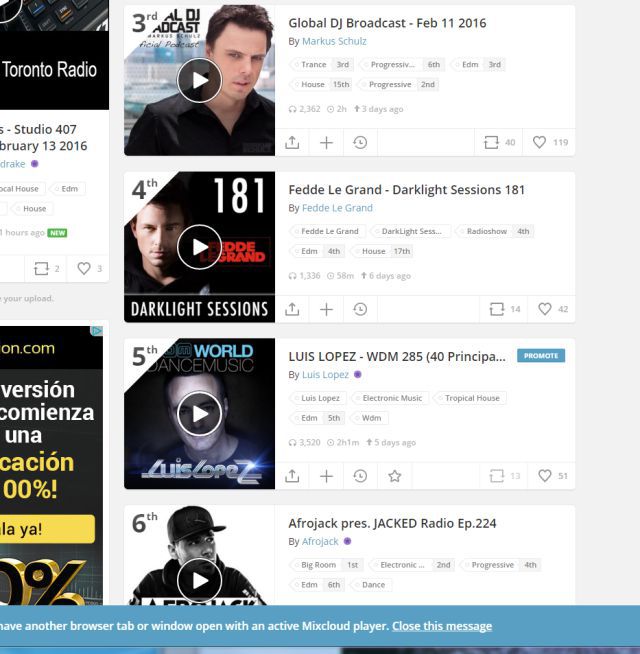Select the Tropical House tag
Screen dimensions: 640x654
coord(470,398)
